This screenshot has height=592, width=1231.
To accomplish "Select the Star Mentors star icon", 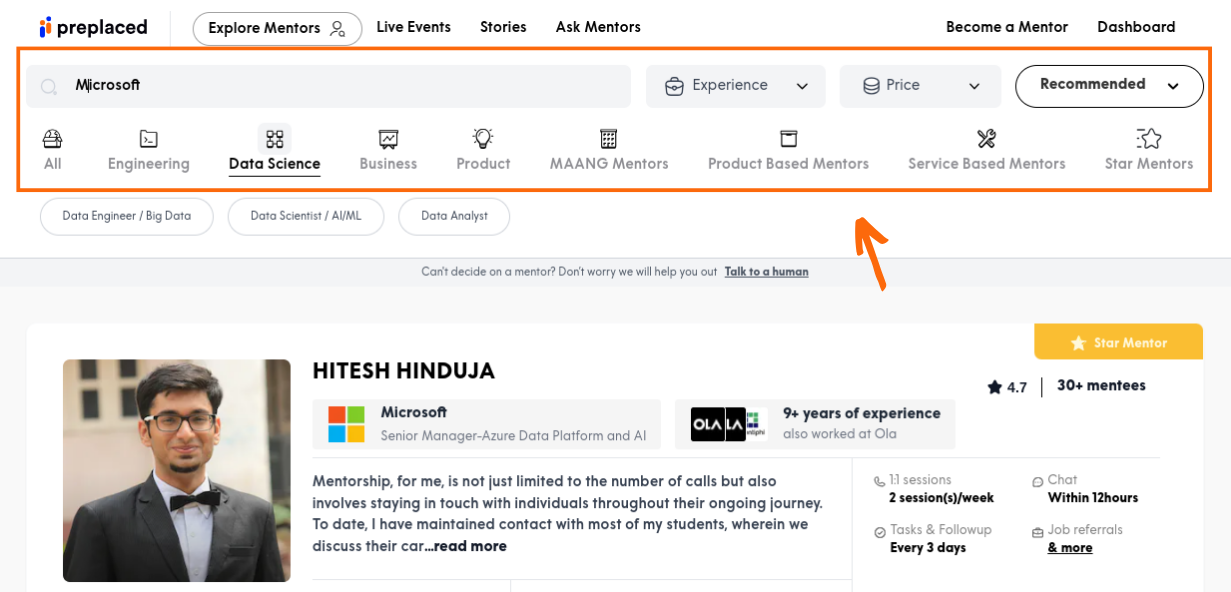I will click(1148, 138).
